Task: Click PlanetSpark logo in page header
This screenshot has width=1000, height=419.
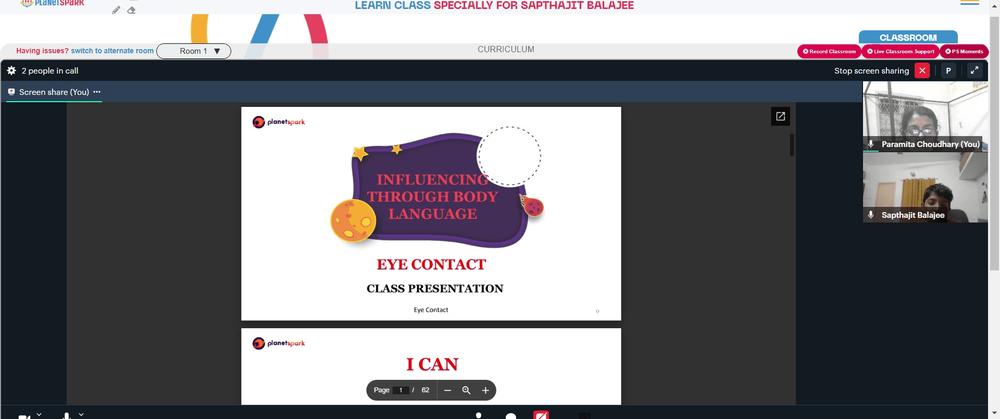Action: 53,3
